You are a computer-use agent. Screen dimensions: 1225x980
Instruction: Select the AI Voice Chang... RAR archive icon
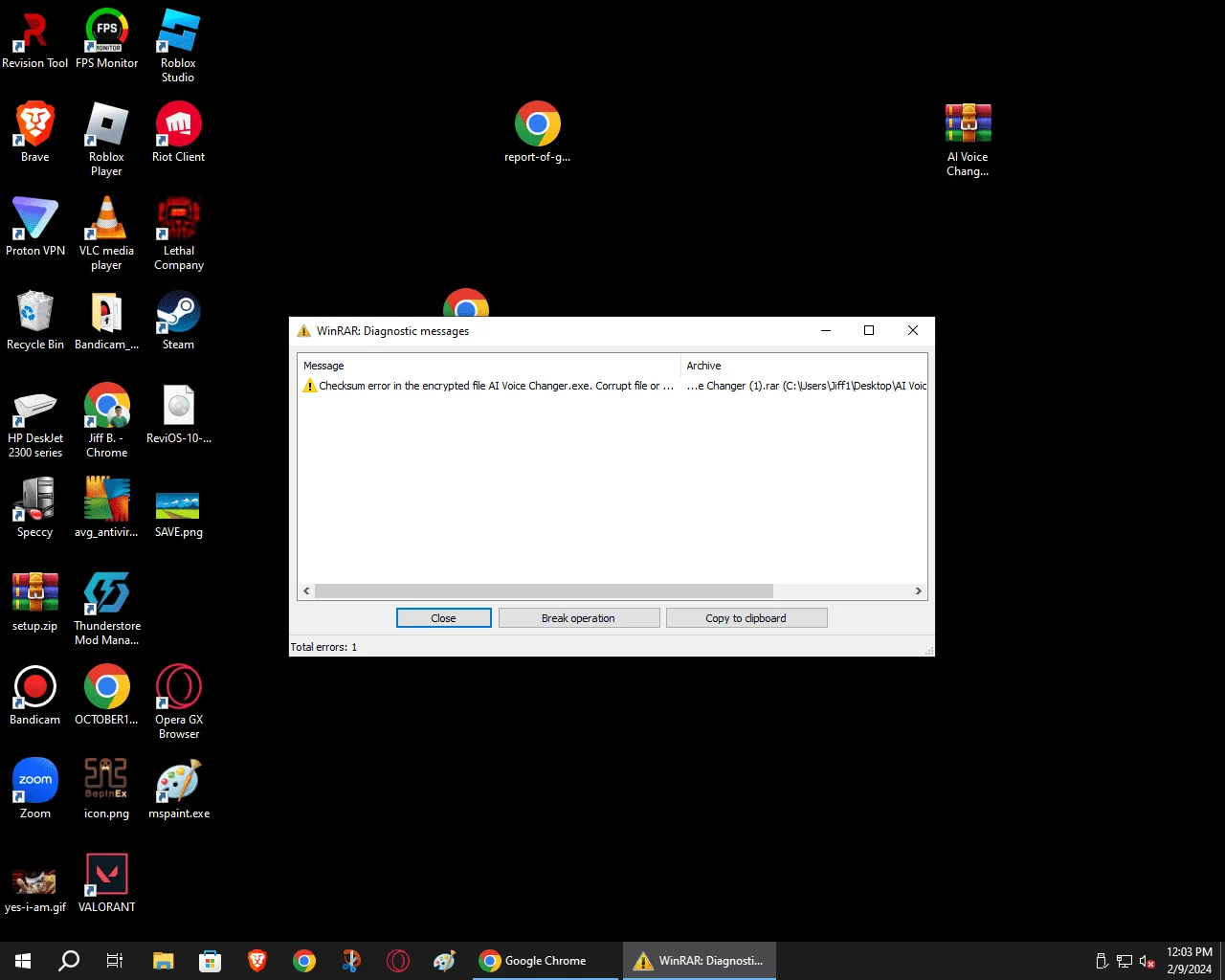pyautogui.click(x=968, y=139)
